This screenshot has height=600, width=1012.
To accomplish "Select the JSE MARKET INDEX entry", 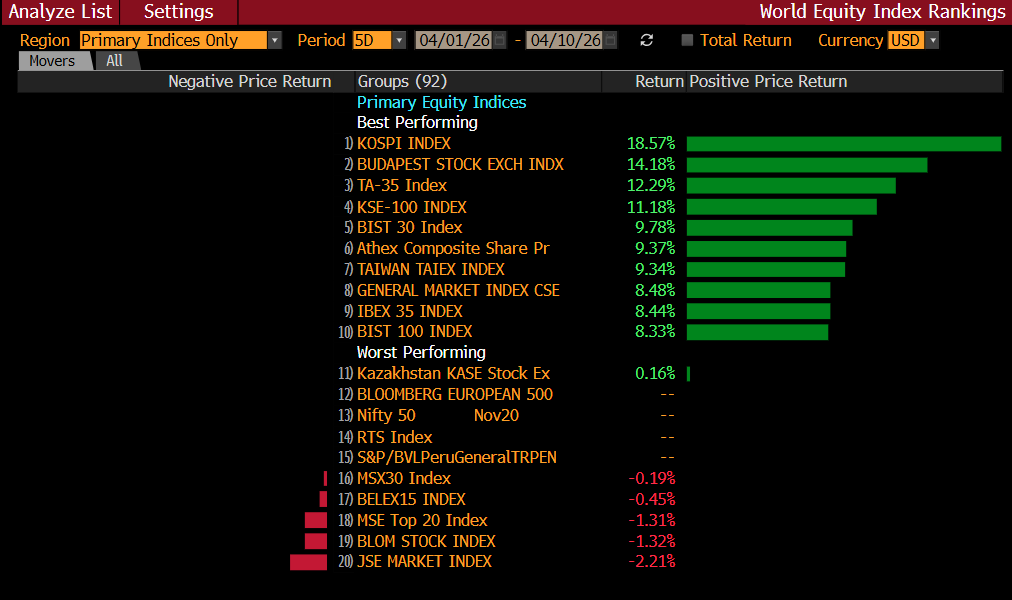I will [x=424, y=562].
